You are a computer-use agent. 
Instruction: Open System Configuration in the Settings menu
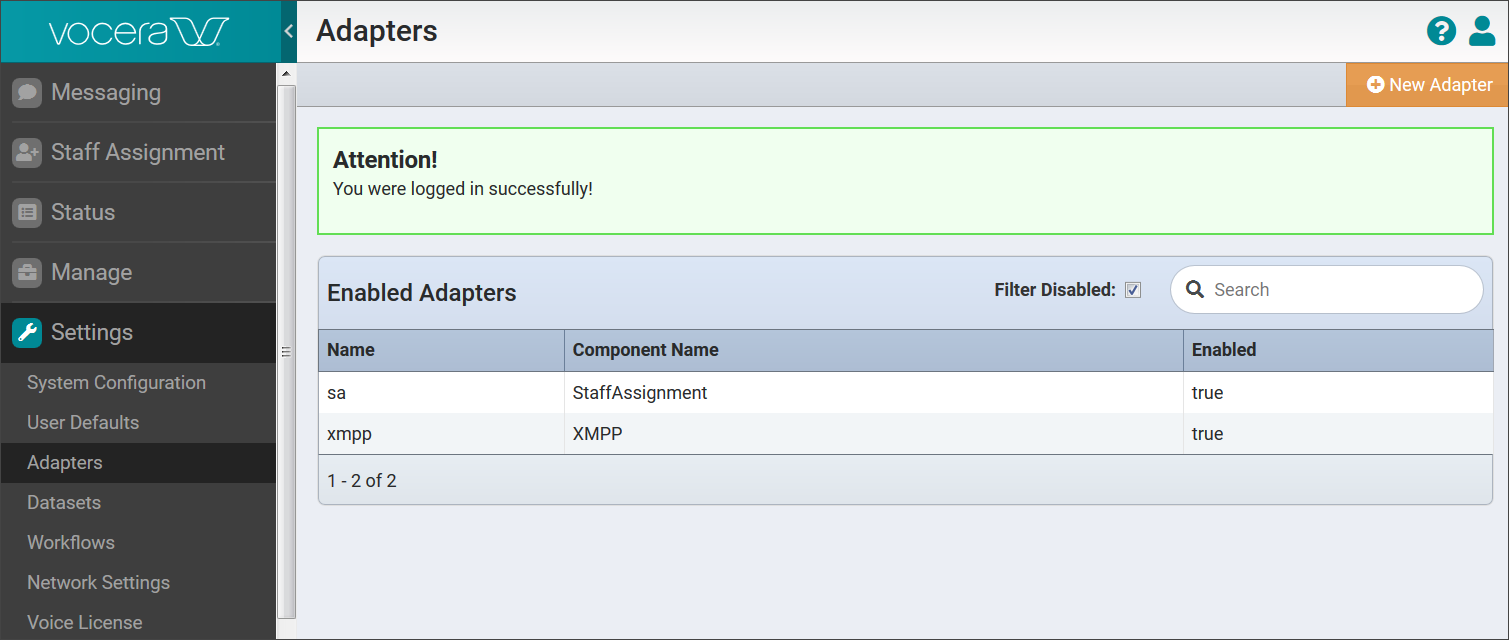point(116,383)
